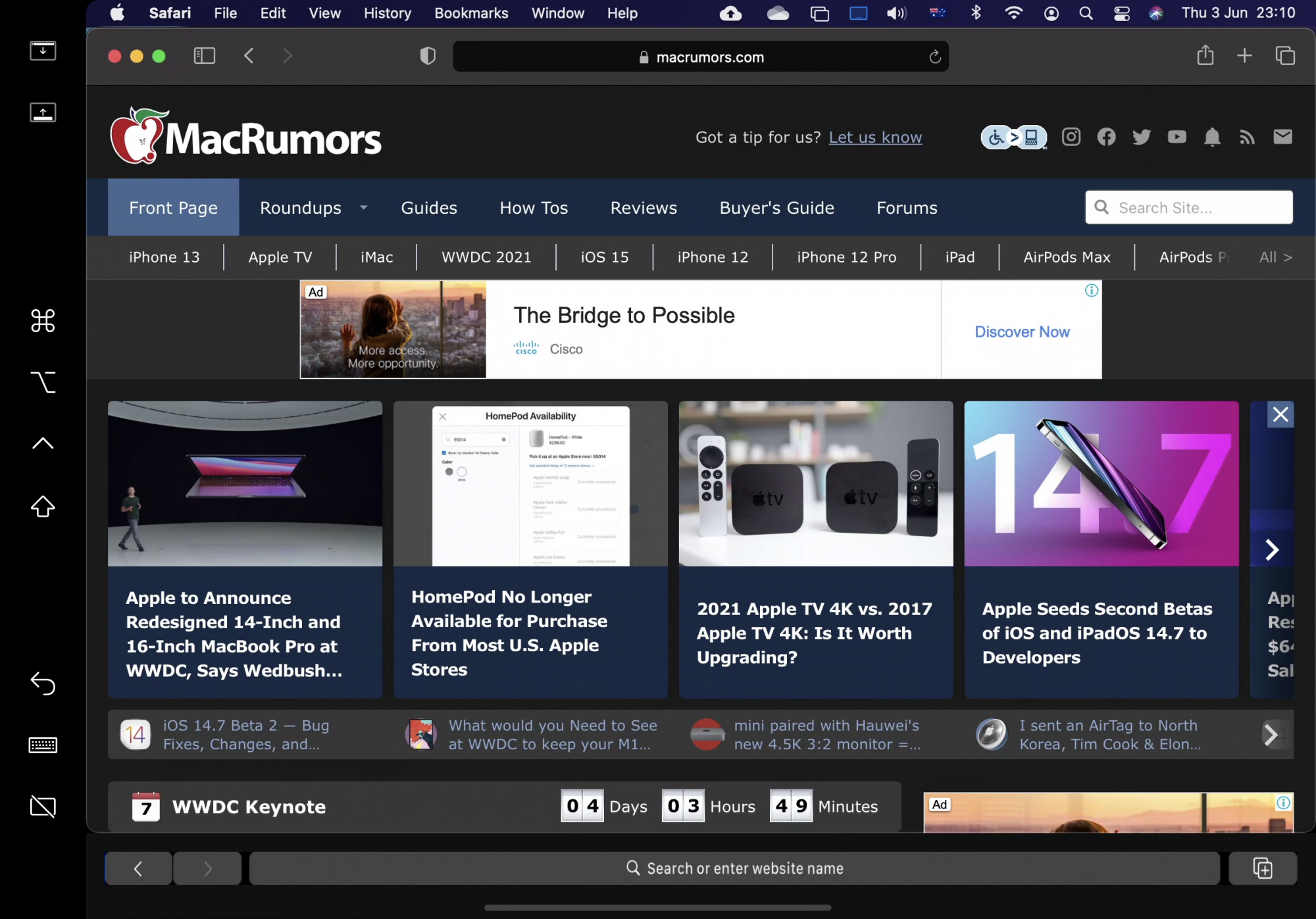The width and height of the screenshot is (1316, 919).
Task: Open the MacRumors Instagram page
Action: pos(1071,137)
